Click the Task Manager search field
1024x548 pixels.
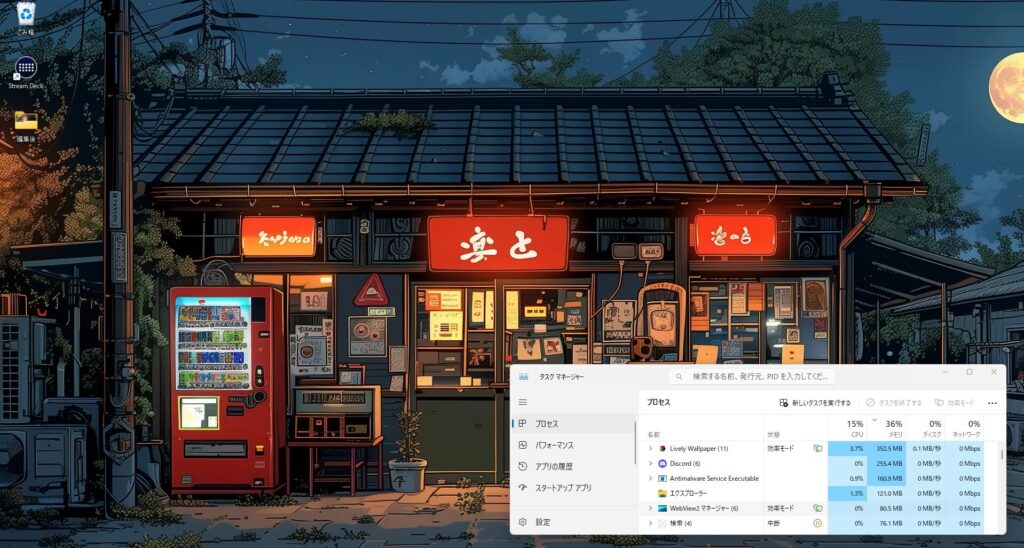[x=751, y=377]
